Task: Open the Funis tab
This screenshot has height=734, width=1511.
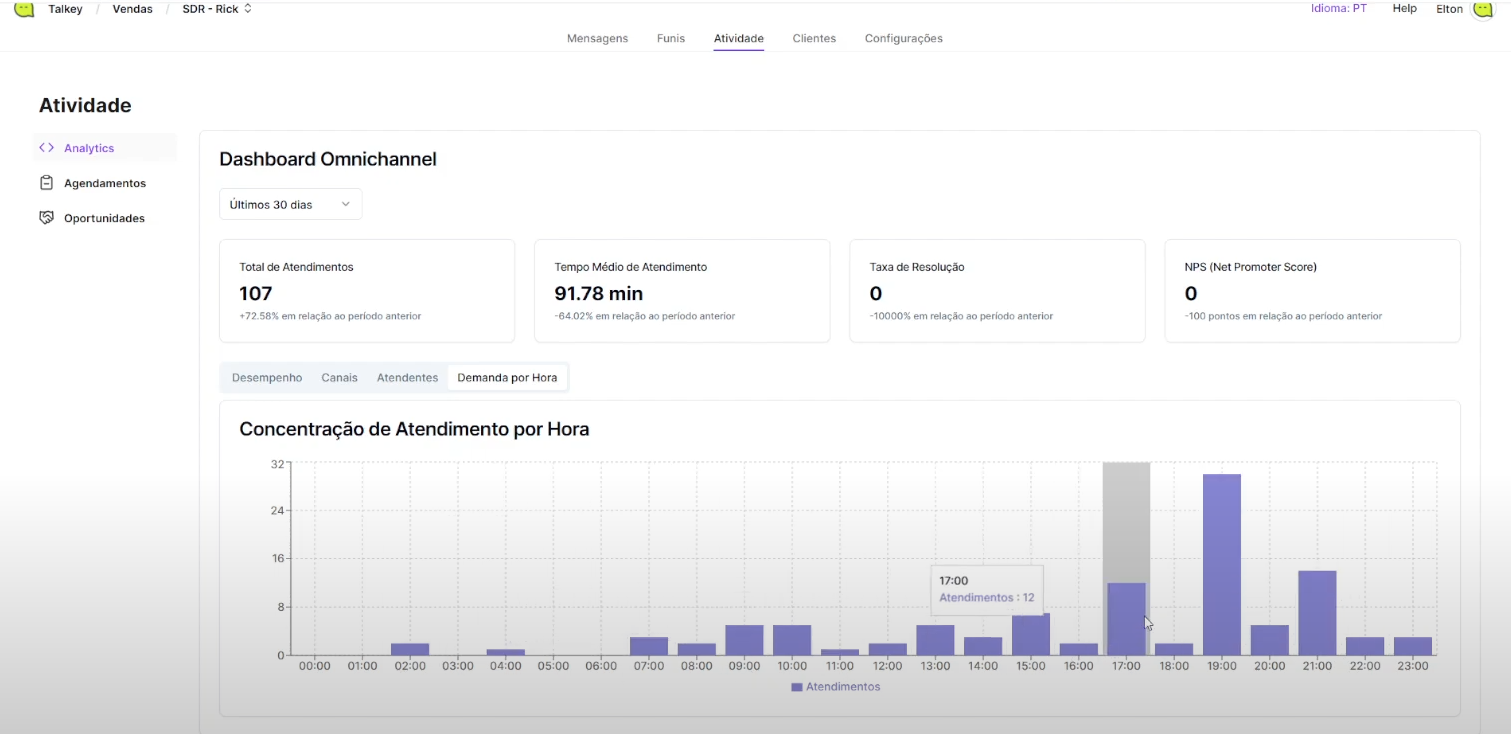Action: (x=671, y=38)
